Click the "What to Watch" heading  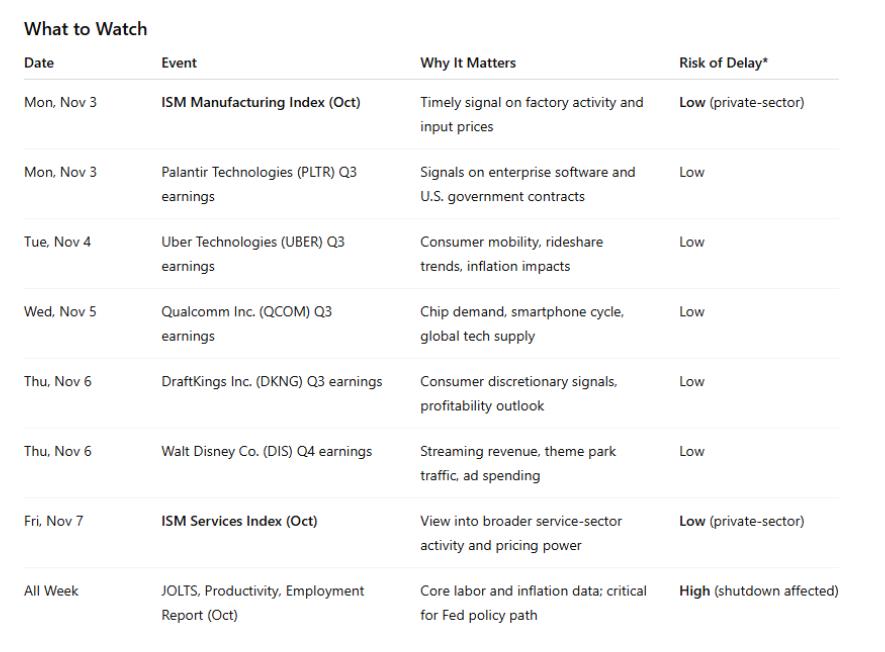point(85,29)
